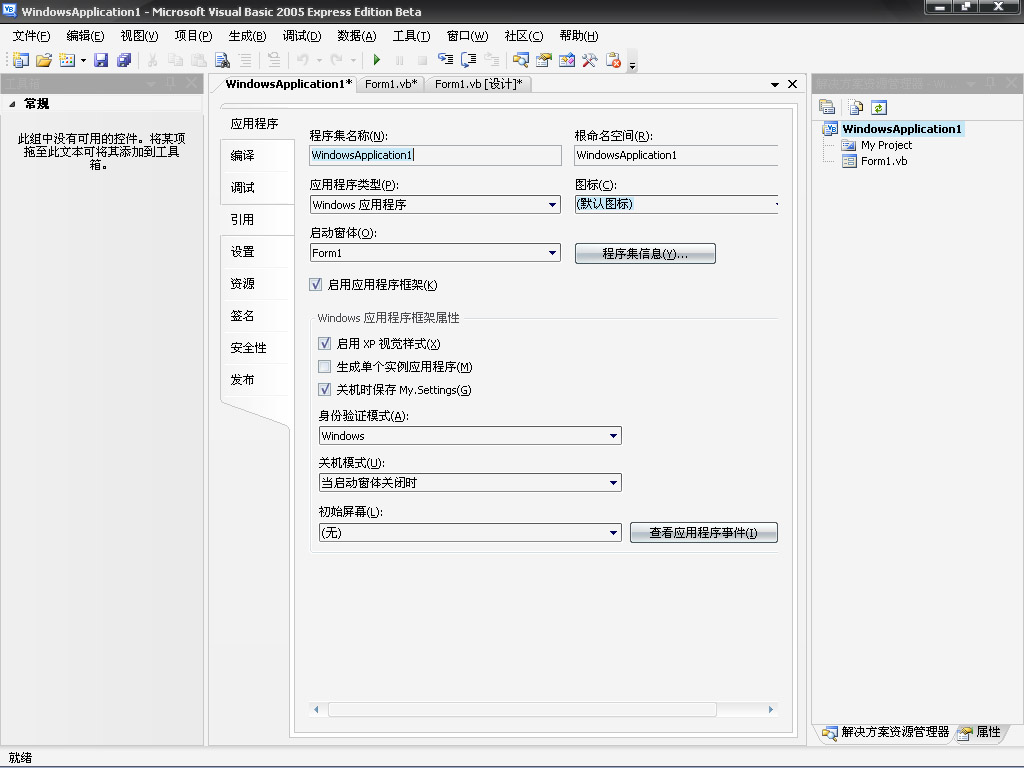Select the 设置 side tab
This screenshot has height=768, width=1024.
click(256, 251)
